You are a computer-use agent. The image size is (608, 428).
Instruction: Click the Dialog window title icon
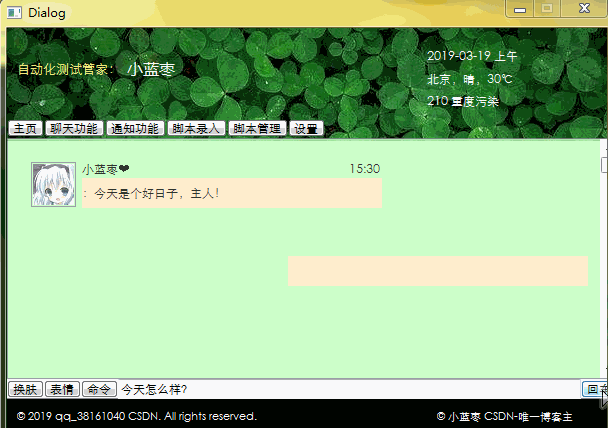point(14,12)
